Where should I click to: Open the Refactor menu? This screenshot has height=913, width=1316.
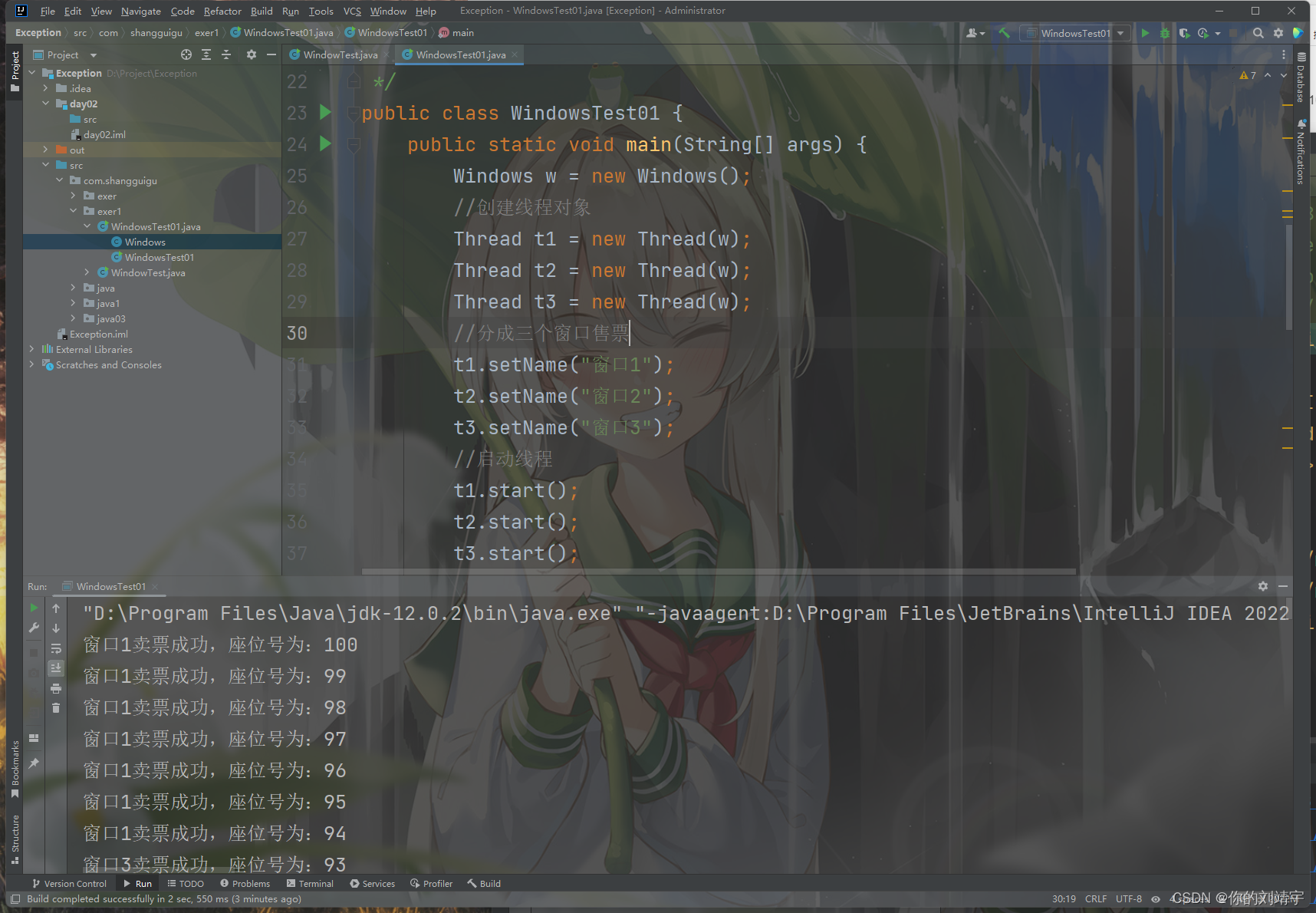[x=222, y=11]
